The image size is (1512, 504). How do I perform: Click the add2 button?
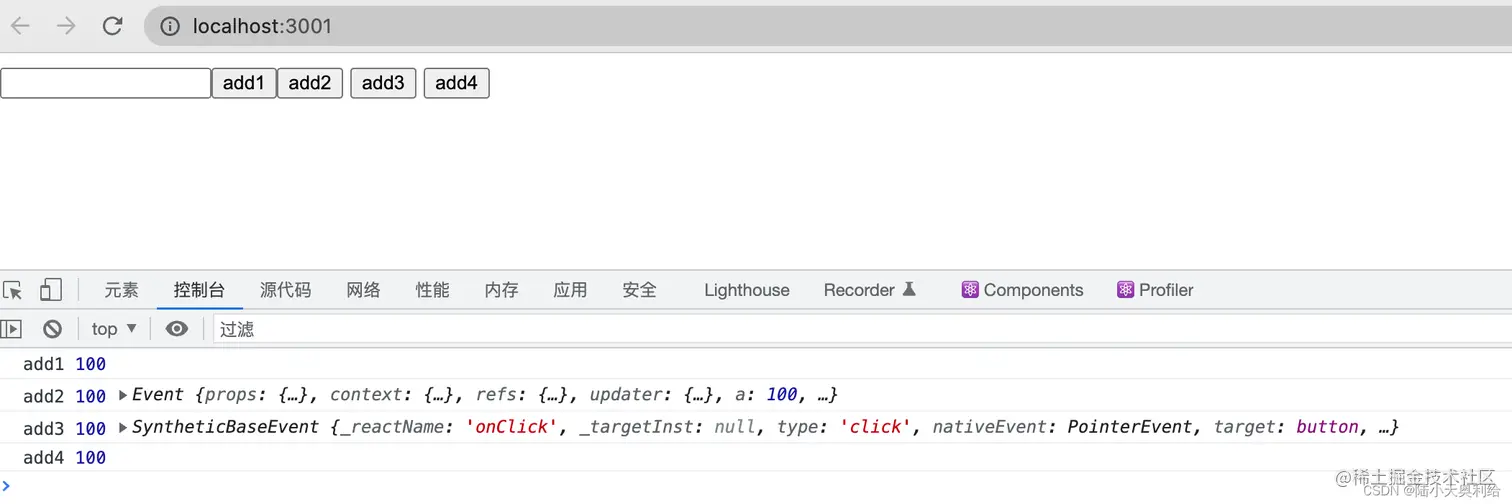tap(310, 83)
